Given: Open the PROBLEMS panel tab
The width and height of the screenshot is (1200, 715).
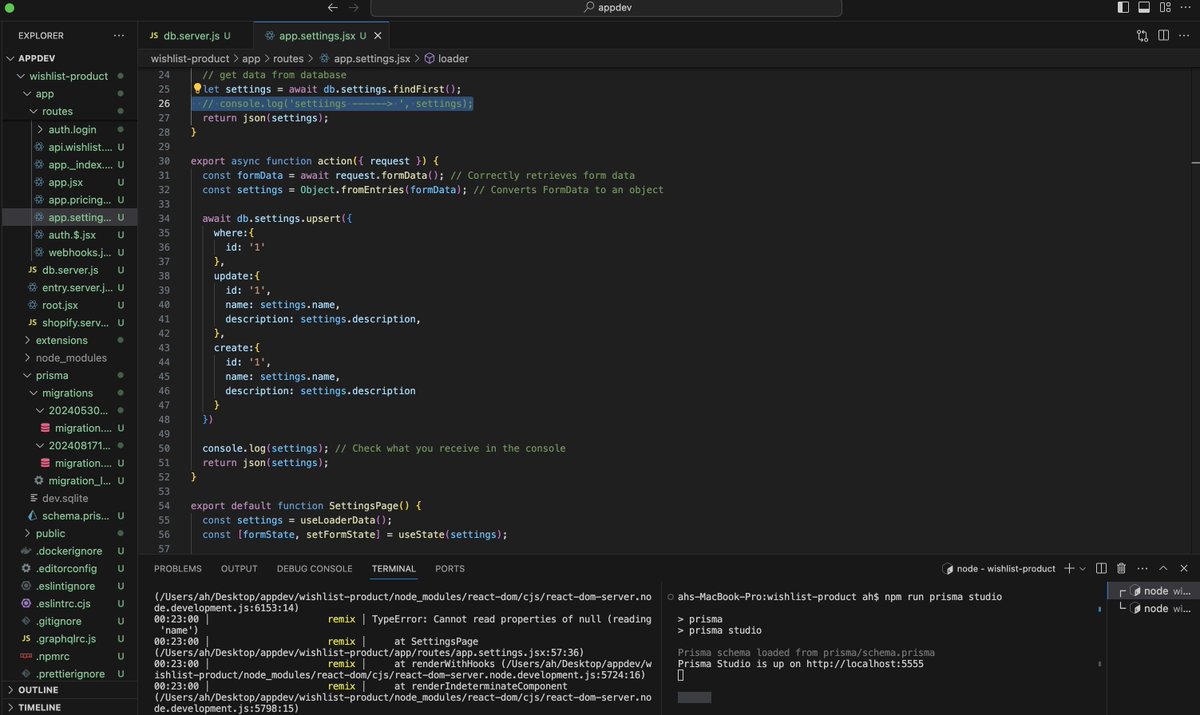Looking at the screenshot, I should [178, 568].
